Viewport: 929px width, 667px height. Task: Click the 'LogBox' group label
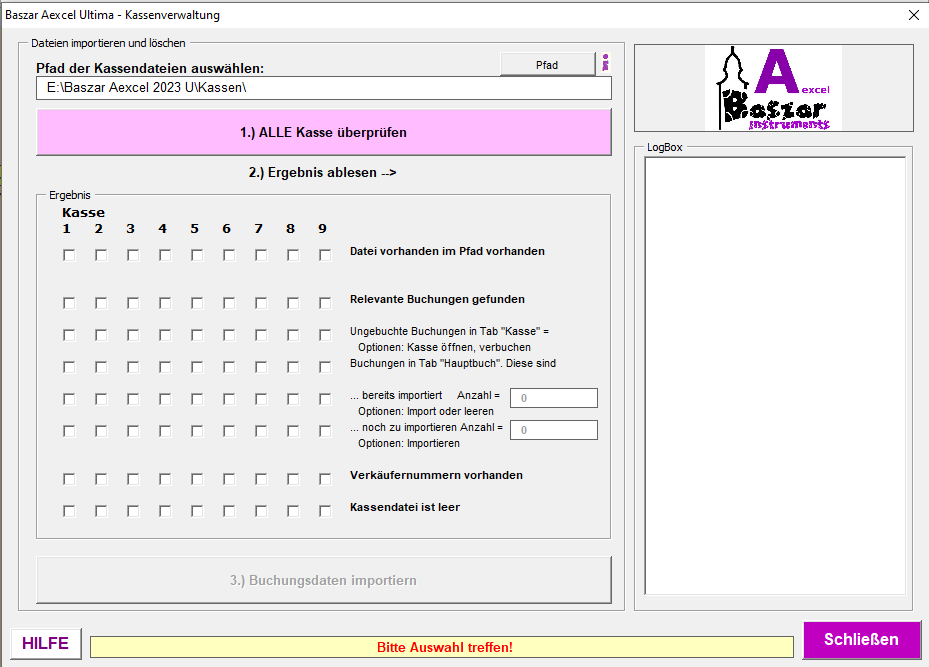[x=665, y=147]
